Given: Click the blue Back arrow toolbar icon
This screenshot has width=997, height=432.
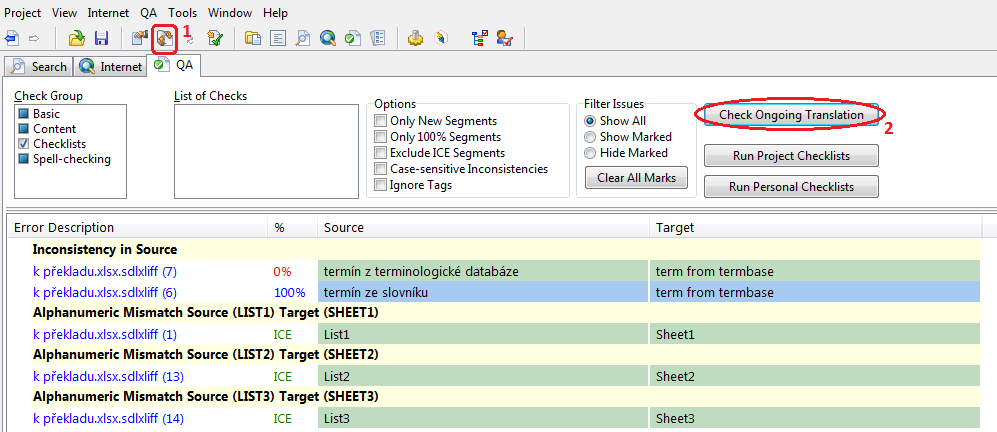Looking at the screenshot, I should [11, 39].
